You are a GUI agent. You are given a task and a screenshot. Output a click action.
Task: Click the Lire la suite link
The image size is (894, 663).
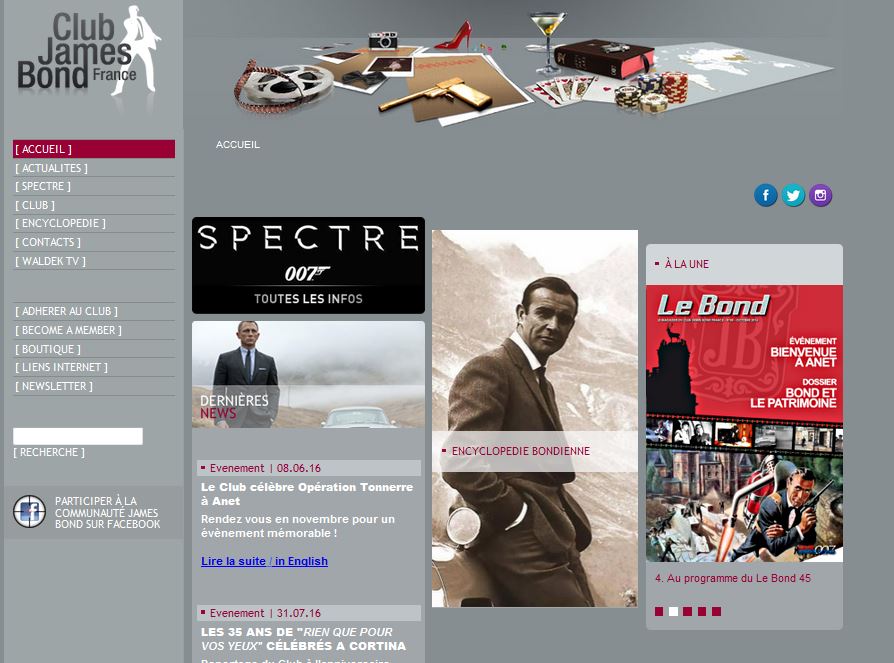pos(233,561)
